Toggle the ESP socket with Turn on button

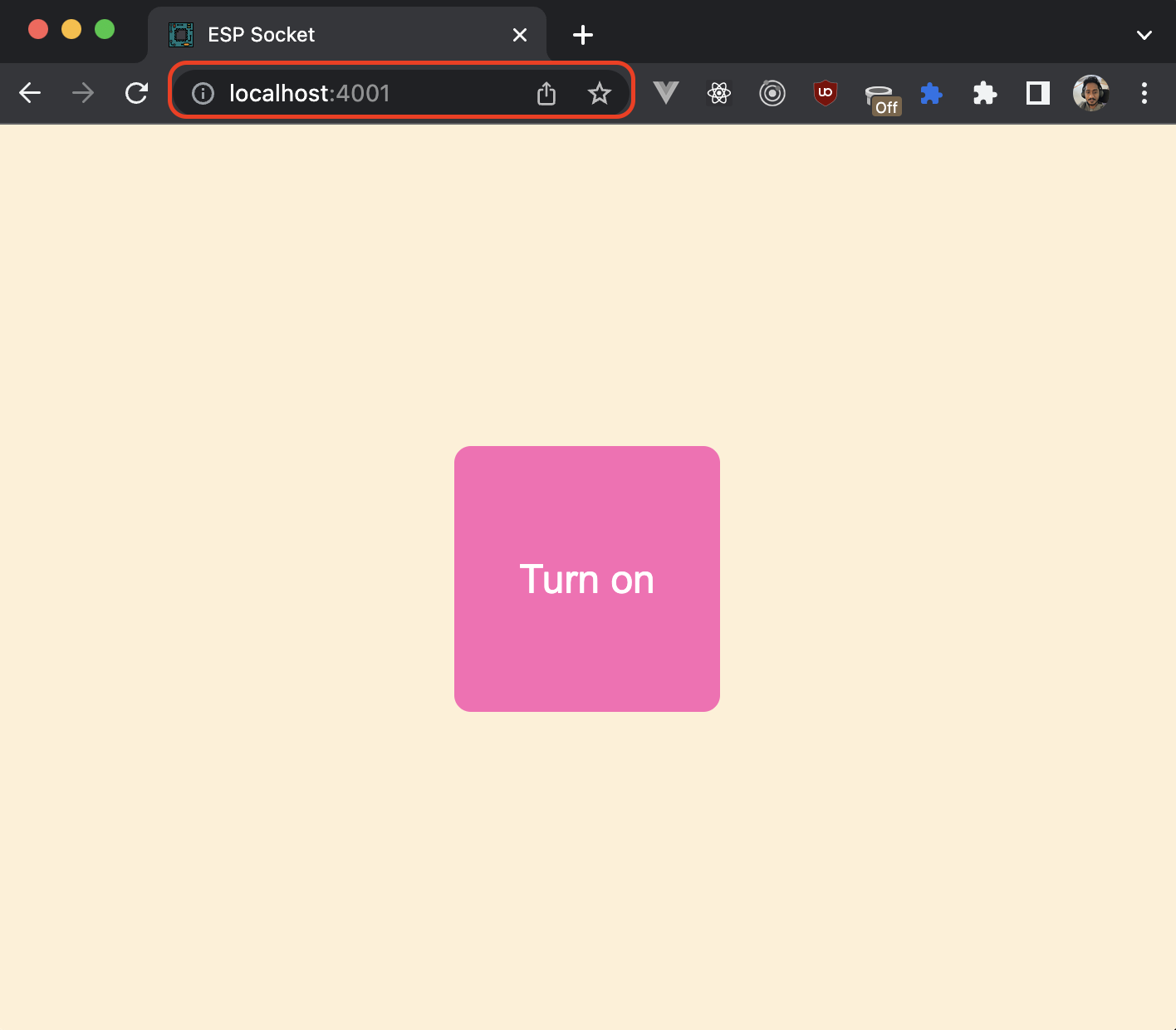(587, 579)
